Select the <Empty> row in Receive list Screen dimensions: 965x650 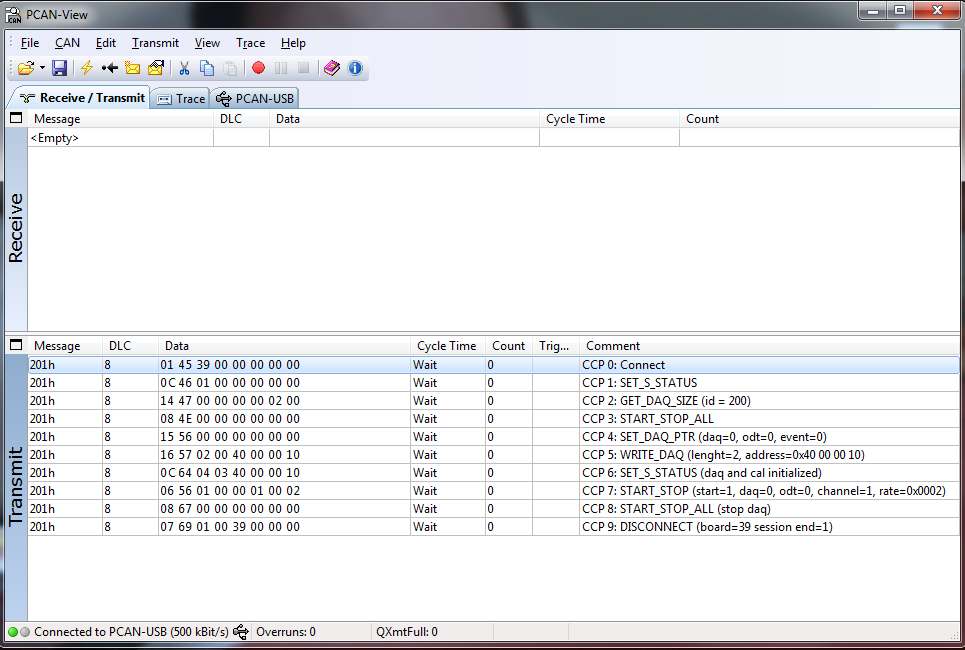[x=494, y=138]
